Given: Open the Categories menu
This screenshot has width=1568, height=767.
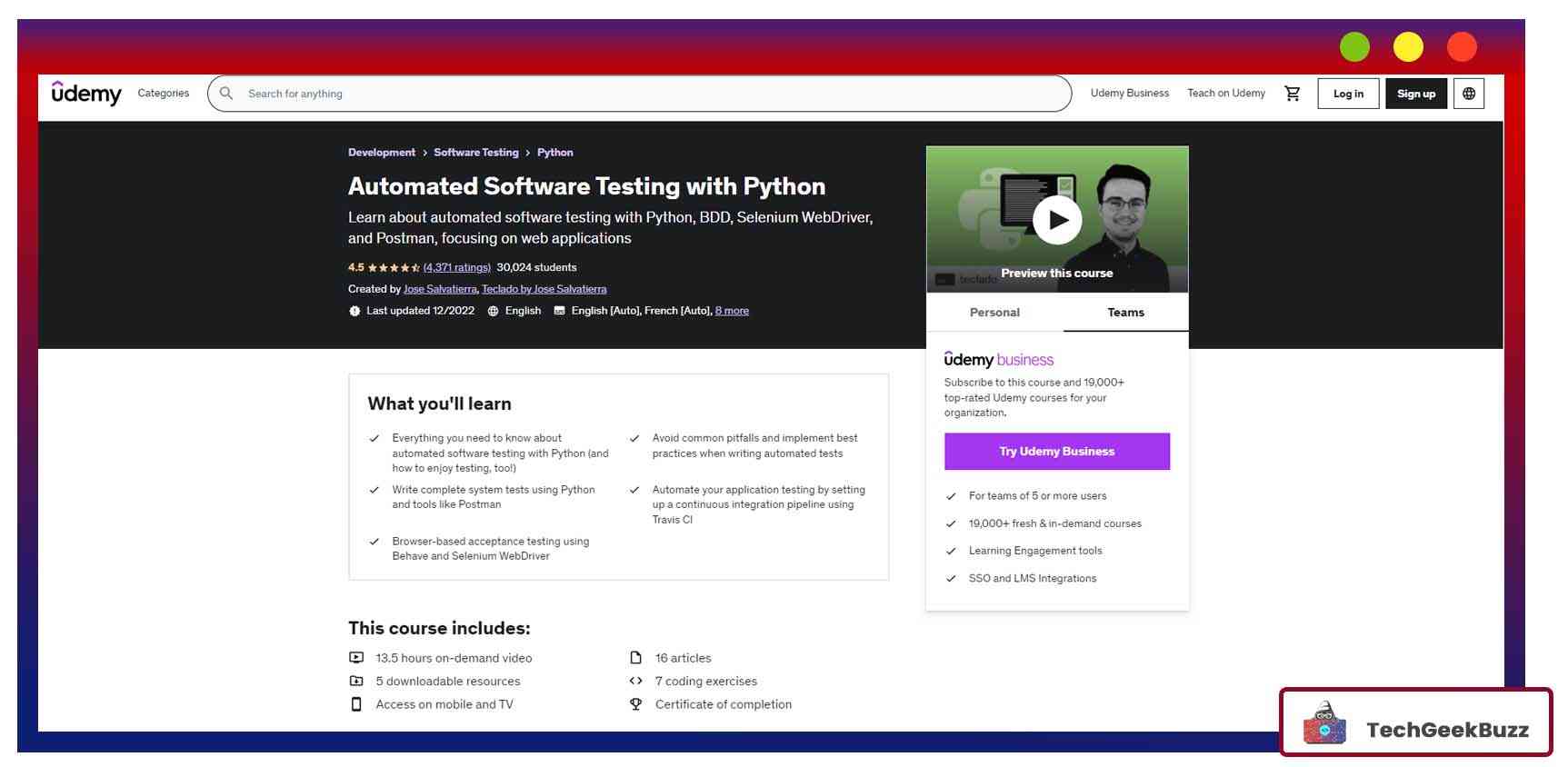Looking at the screenshot, I should (164, 94).
